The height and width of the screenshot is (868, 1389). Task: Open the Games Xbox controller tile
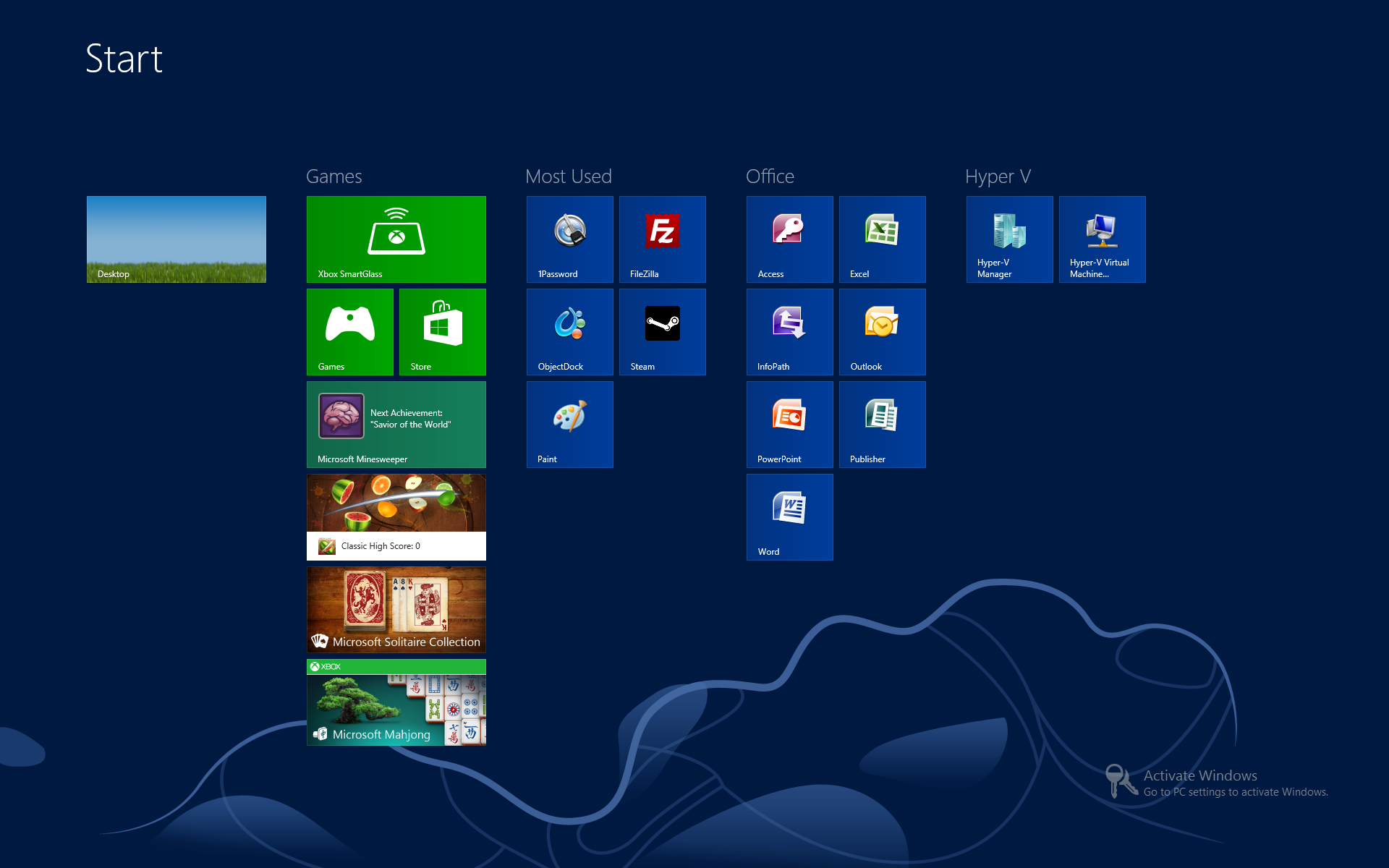click(350, 332)
